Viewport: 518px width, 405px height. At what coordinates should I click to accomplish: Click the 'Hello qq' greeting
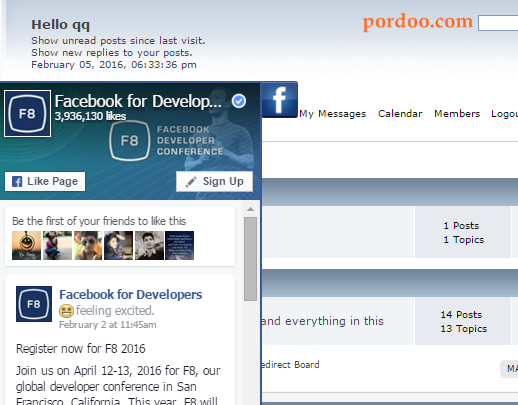(x=60, y=25)
